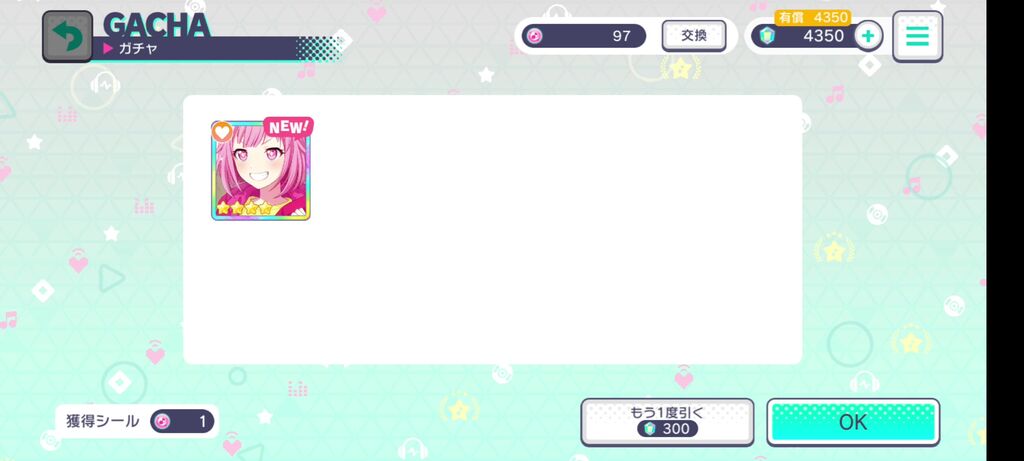Tap the crystal gem icon beside 4350
This screenshot has height=461, width=1024.
coord(767,36)
